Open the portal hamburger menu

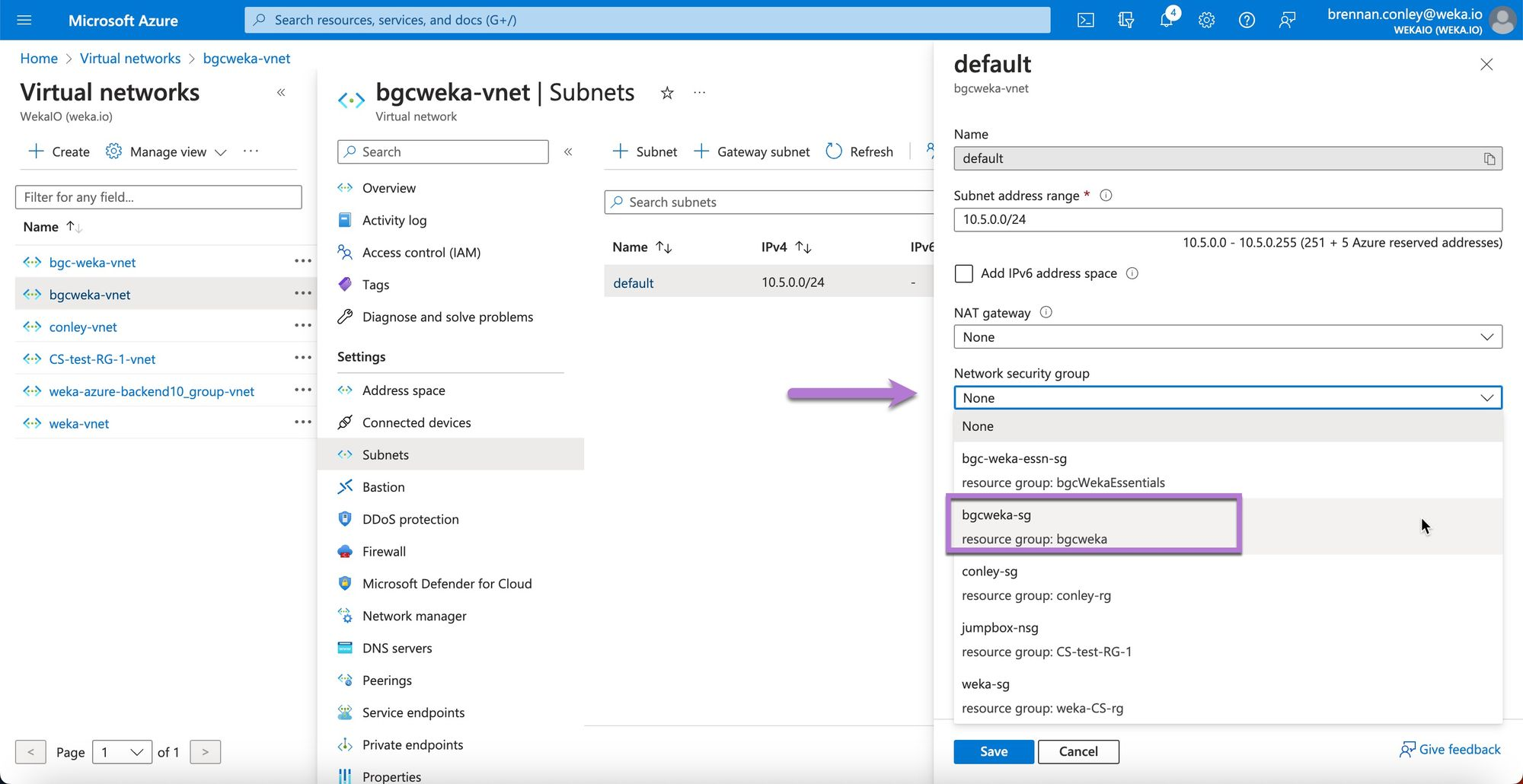coord(24,21)
